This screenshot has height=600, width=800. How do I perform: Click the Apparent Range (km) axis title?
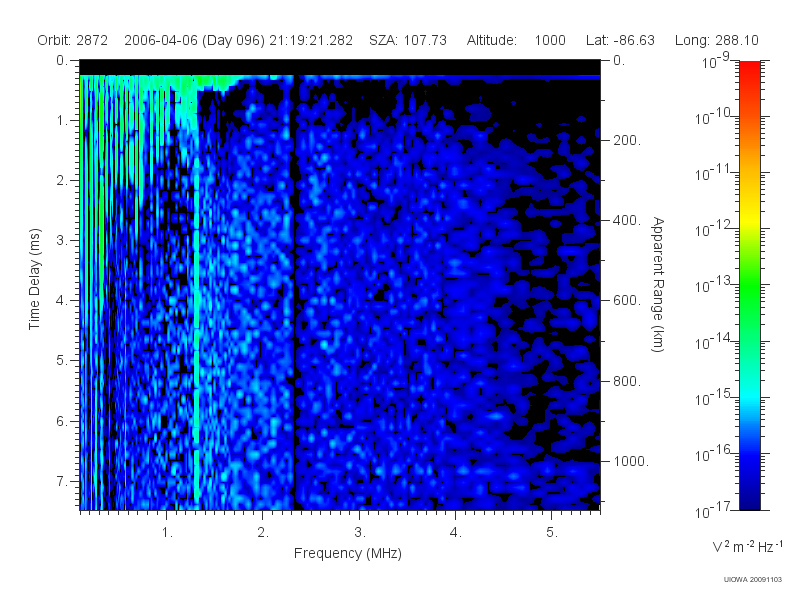[658, 284]
